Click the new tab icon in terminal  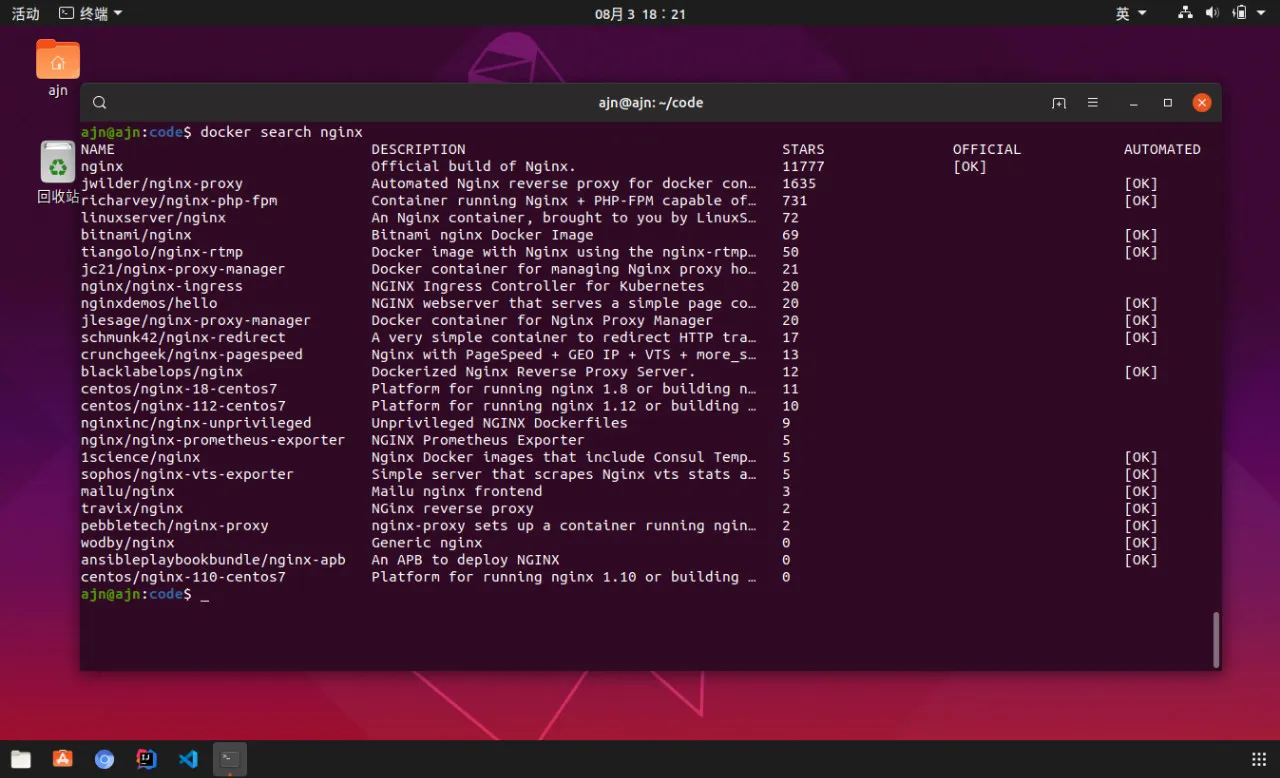point(1059,103)
